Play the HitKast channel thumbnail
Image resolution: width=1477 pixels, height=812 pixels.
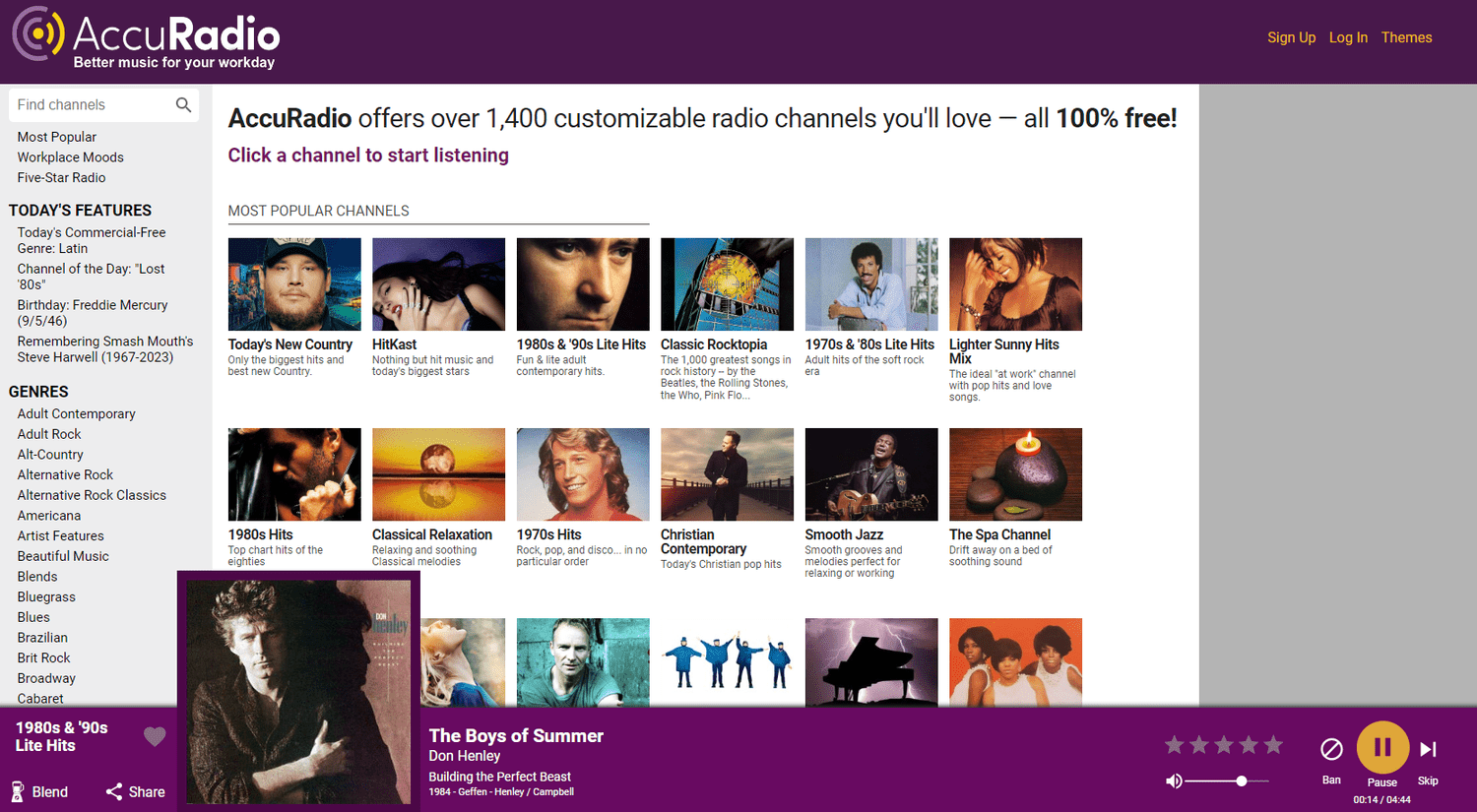pyautogui.click(x=438, y=284)
